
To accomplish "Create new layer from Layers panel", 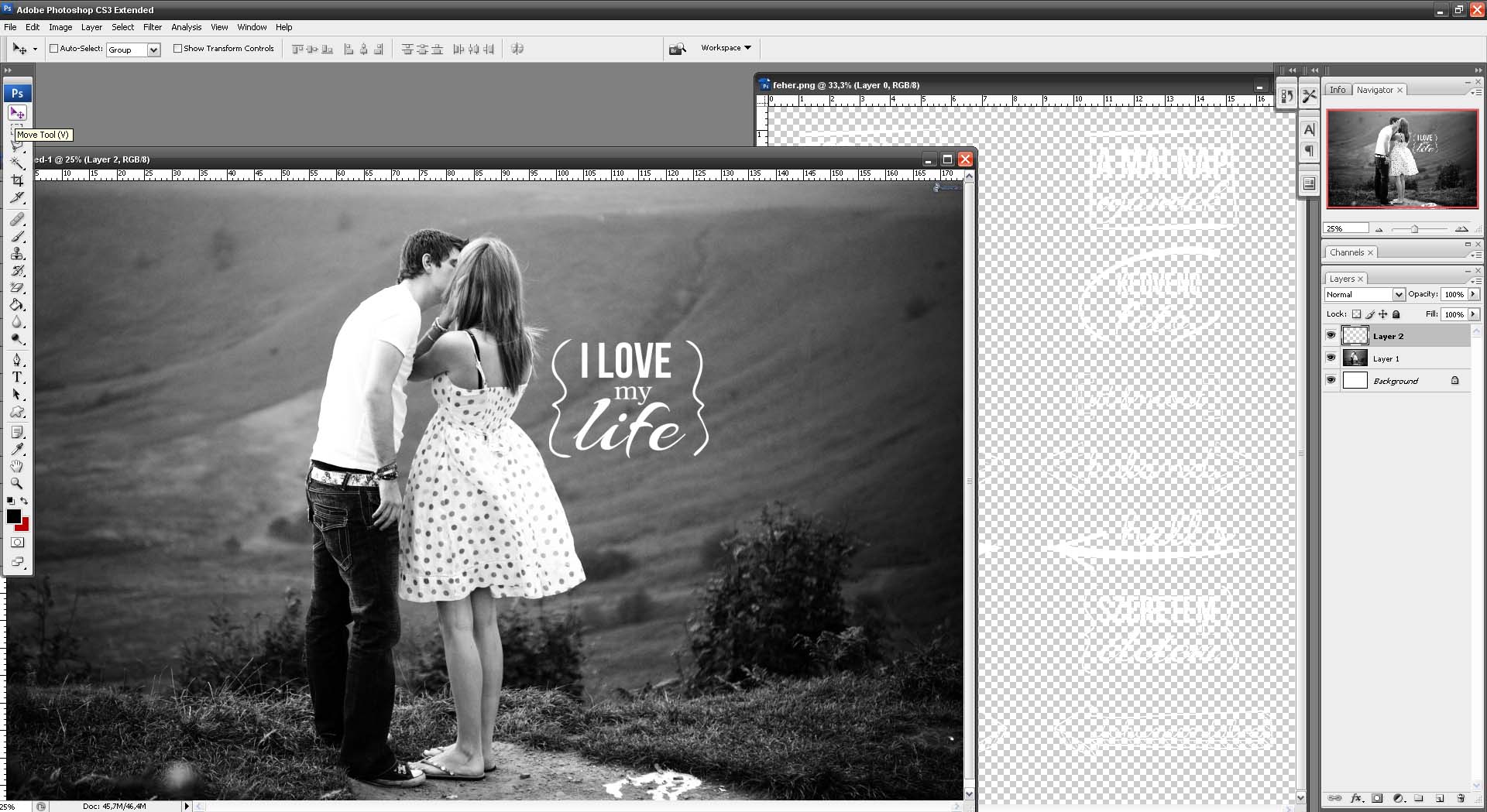I will (1439, 798).
